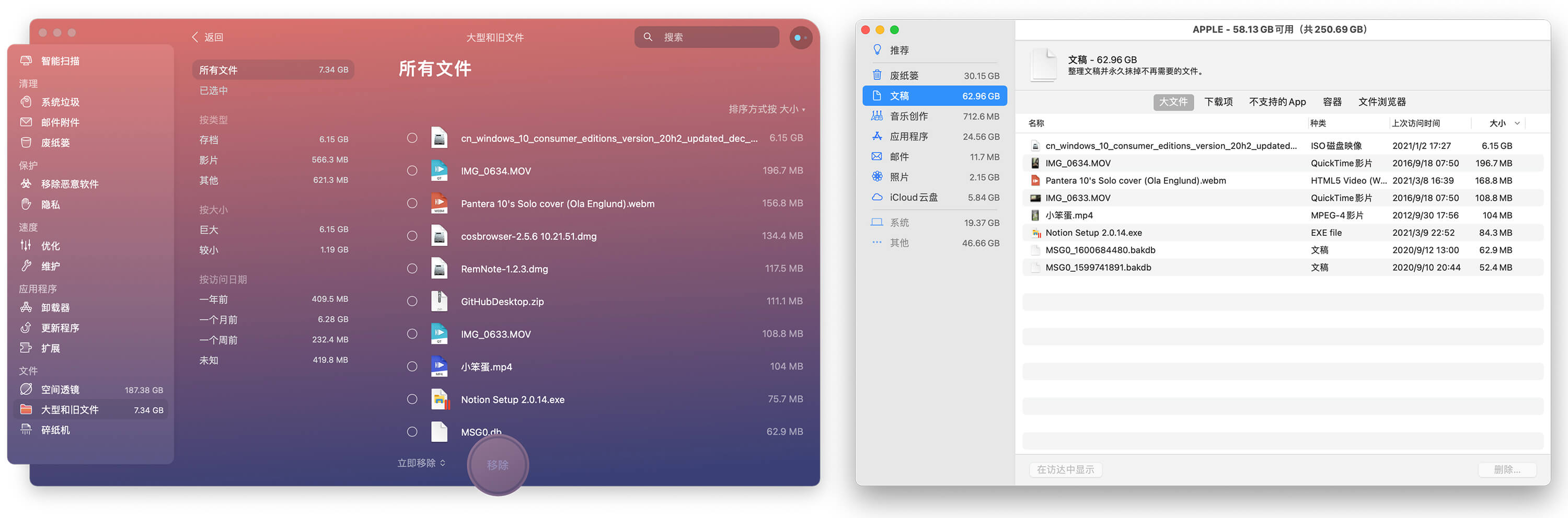The image size is (1568, 518).
Task: Select the cn_windows_10 file radio circle
Action: tap(412, 138)
